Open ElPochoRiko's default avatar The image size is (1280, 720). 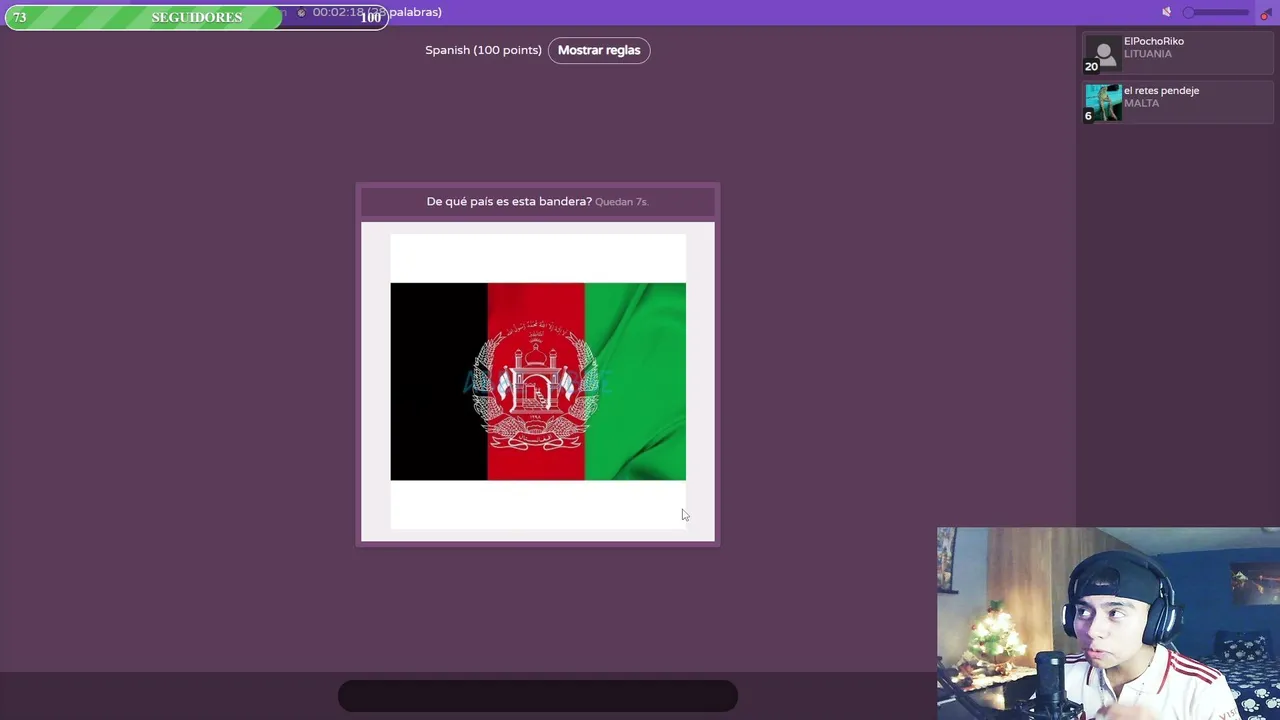point(1103,55)
